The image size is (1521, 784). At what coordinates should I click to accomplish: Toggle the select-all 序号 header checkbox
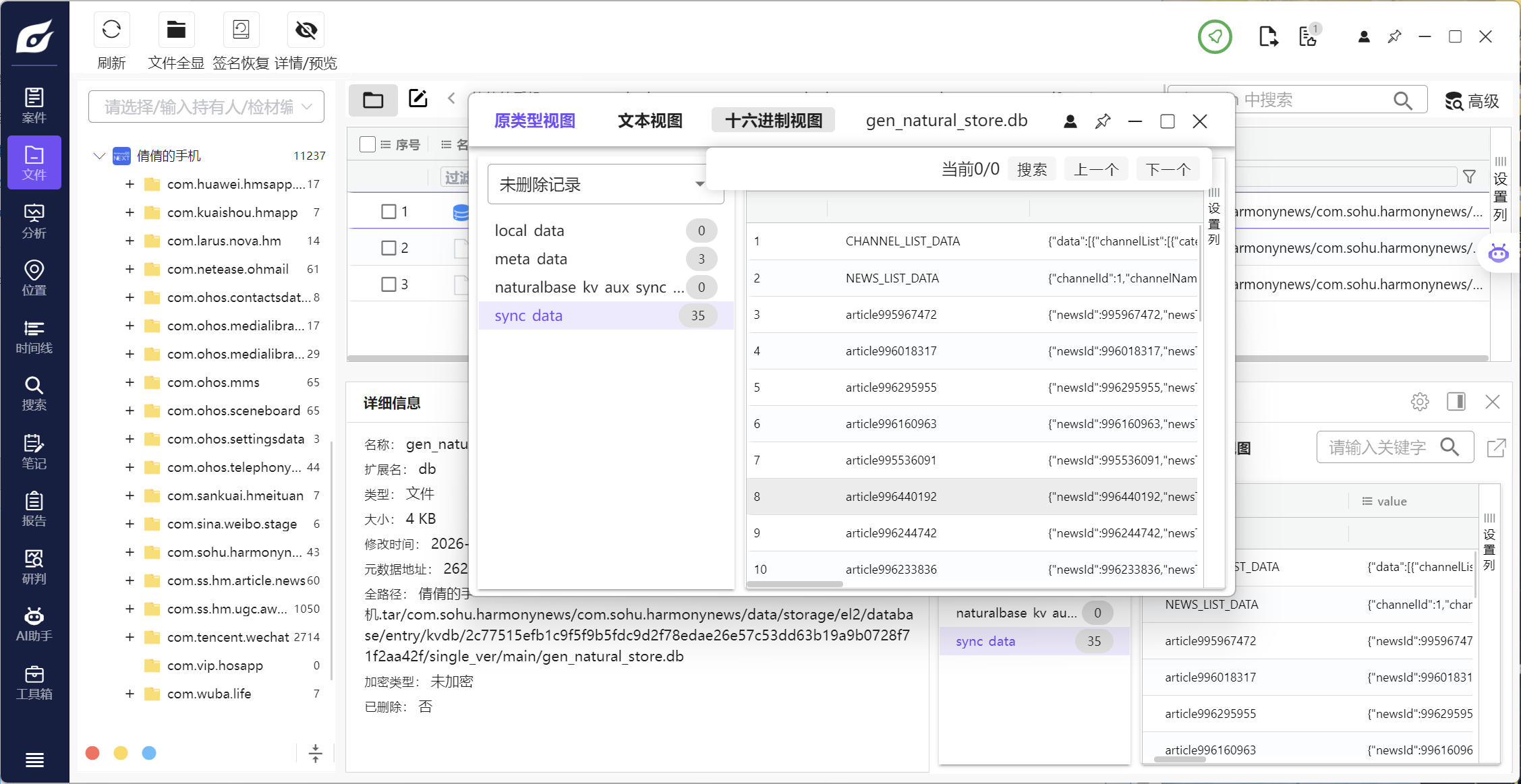click(368, 144)
